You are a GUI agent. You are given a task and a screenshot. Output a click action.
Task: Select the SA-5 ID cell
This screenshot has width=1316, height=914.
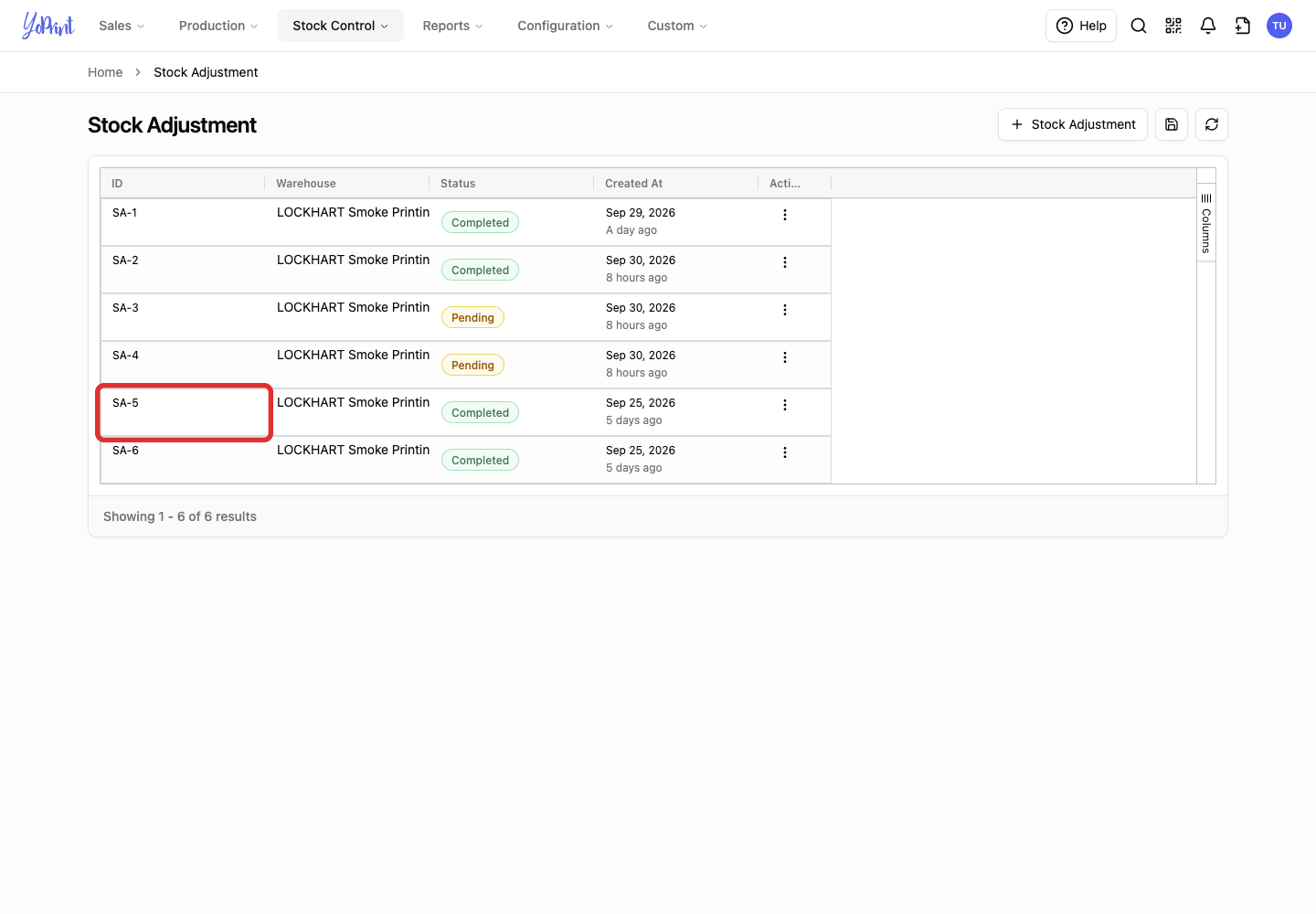[183, 412]
